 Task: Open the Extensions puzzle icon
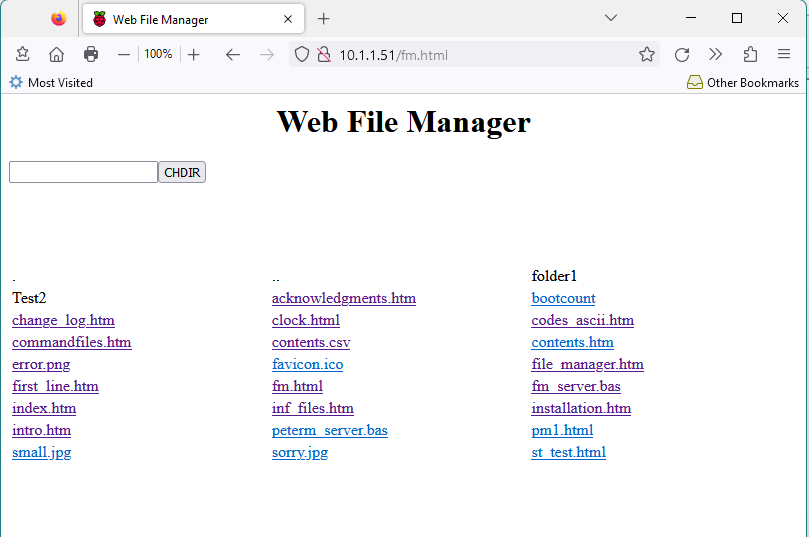(x=750, y=55)
